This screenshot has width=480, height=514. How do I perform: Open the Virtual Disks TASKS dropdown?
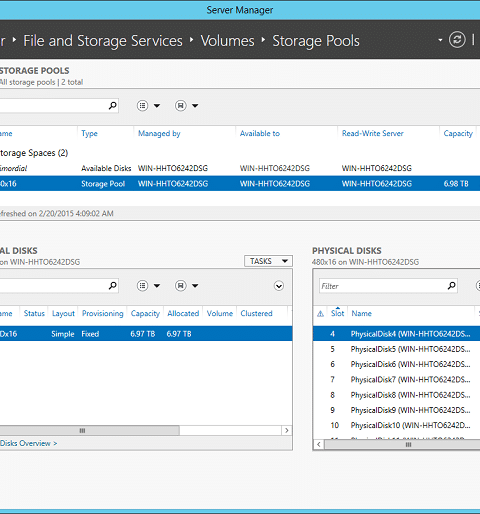click(268, 261)
